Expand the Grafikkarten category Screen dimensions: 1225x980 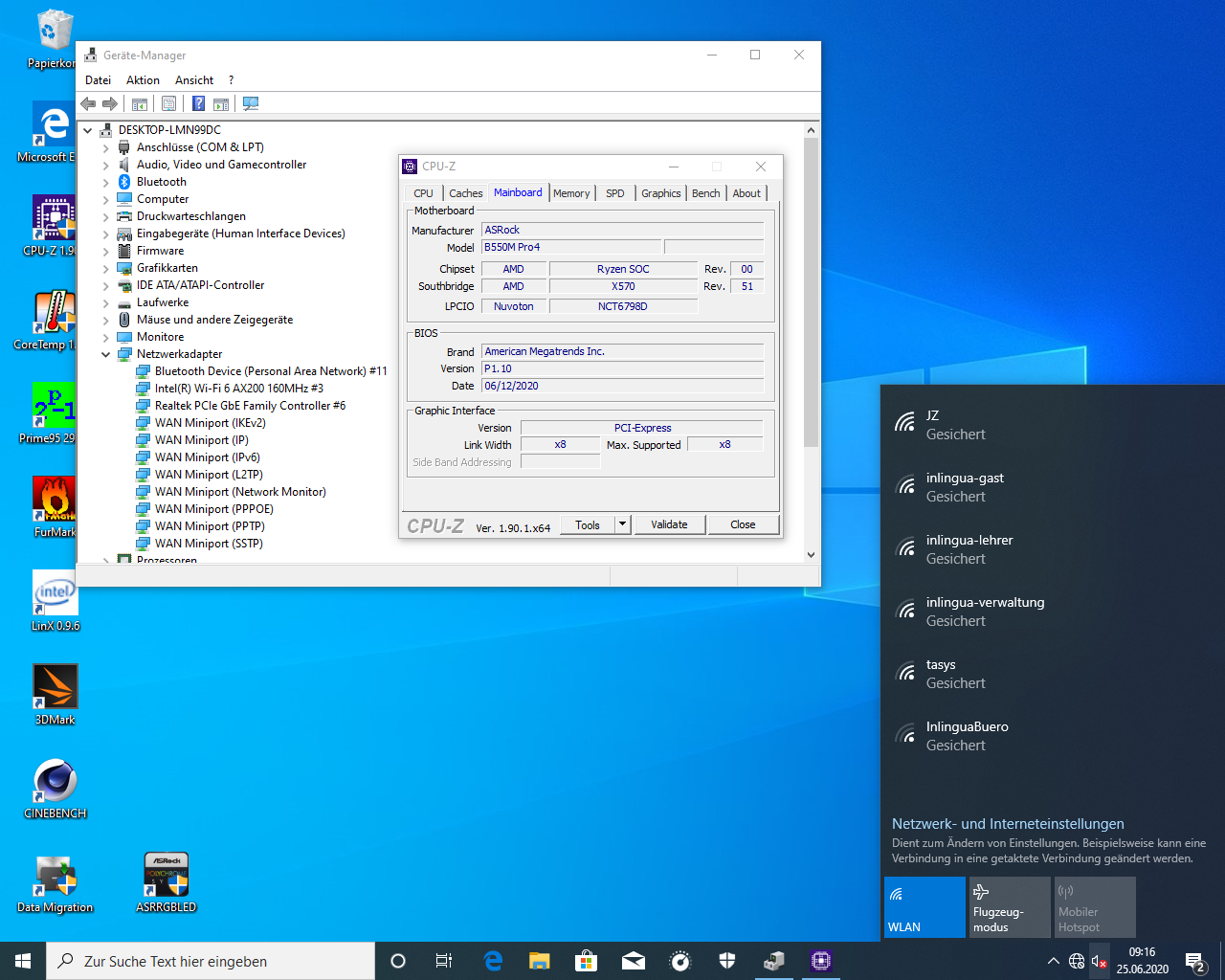[106, 268]
